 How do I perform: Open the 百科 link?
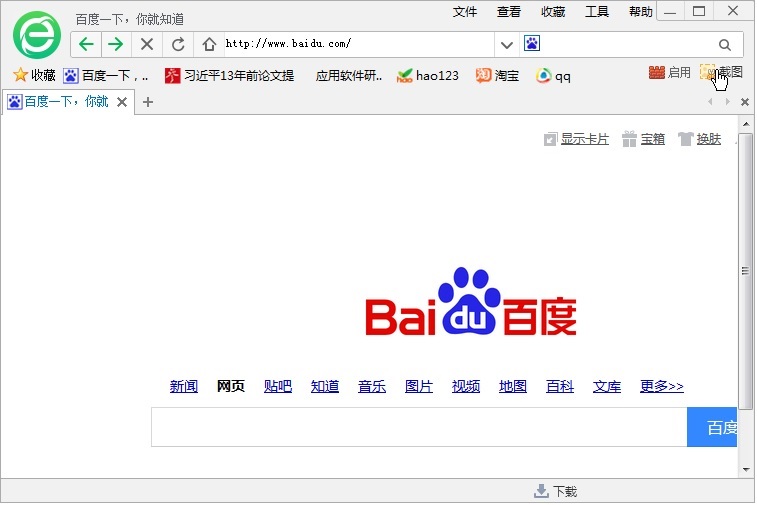click(560, 386)
